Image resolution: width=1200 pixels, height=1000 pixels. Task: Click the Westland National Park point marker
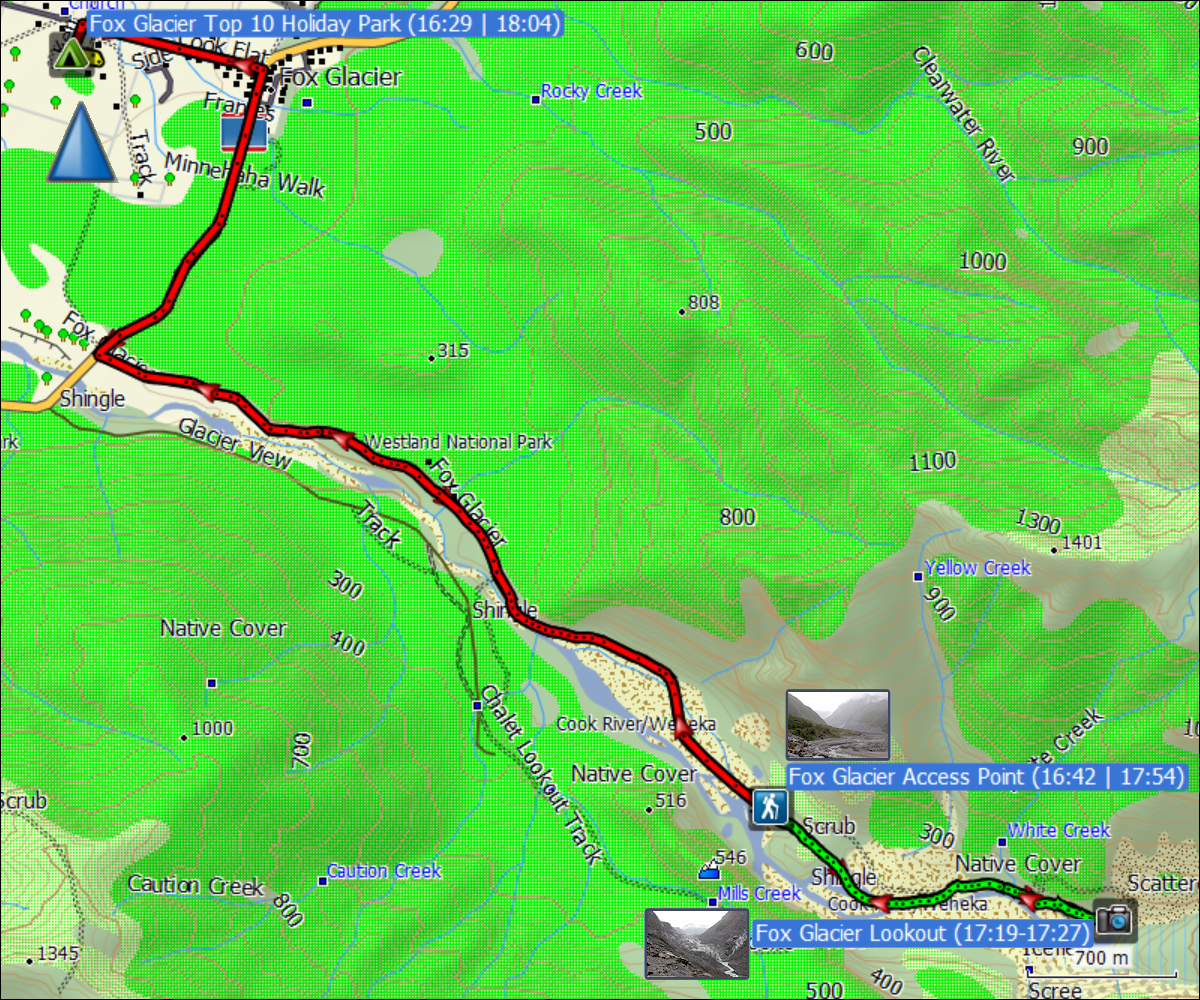[x=429, y=462]
